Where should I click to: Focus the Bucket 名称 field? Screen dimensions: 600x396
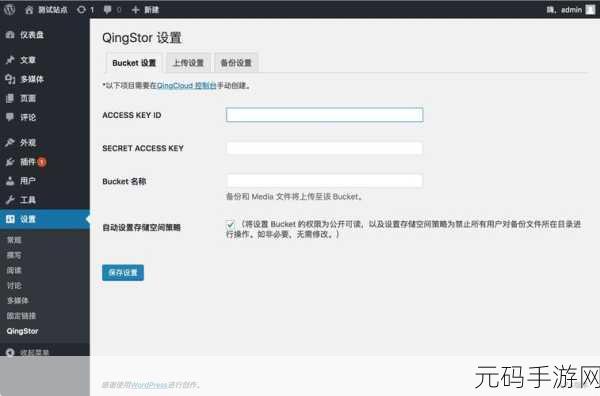(x=324, y=181)
